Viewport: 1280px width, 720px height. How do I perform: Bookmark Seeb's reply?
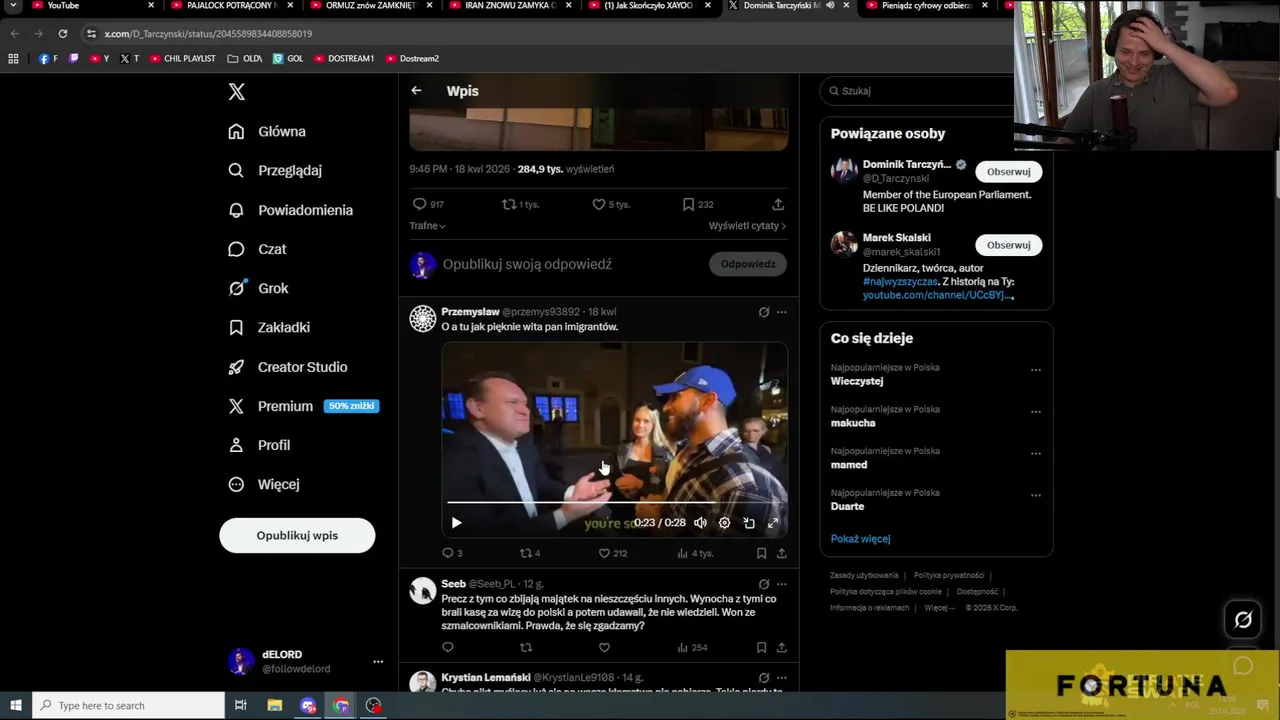761,647
